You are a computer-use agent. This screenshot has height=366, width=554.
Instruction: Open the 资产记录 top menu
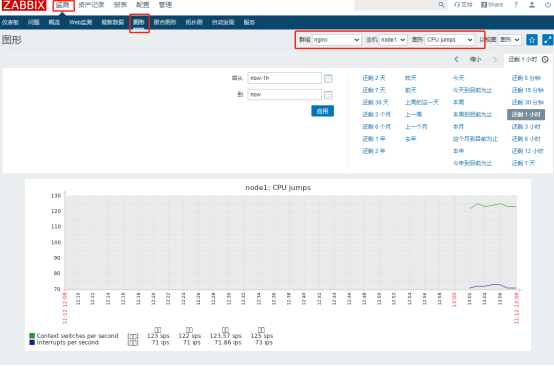point(91,5)
